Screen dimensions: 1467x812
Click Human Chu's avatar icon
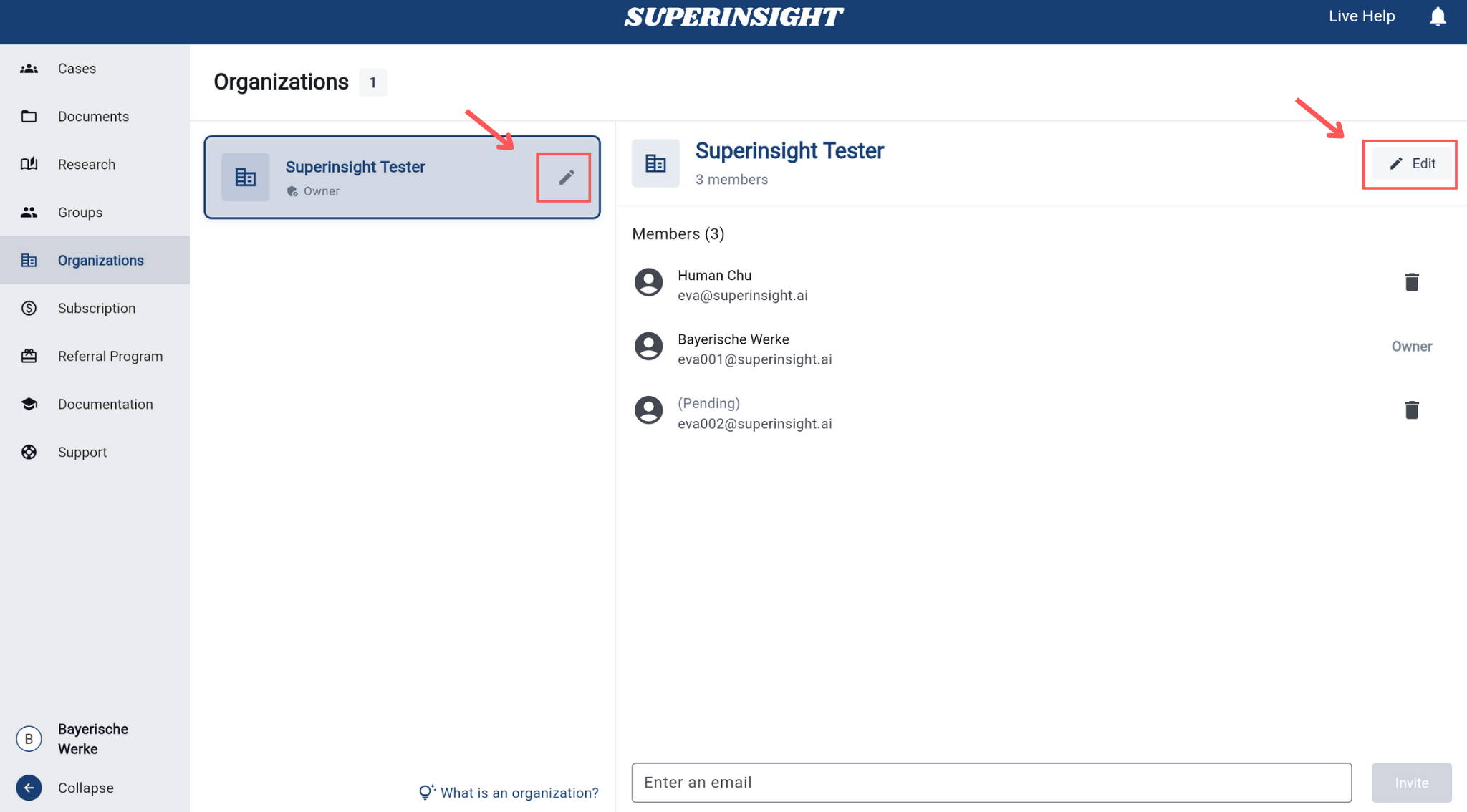click(648, 282)
